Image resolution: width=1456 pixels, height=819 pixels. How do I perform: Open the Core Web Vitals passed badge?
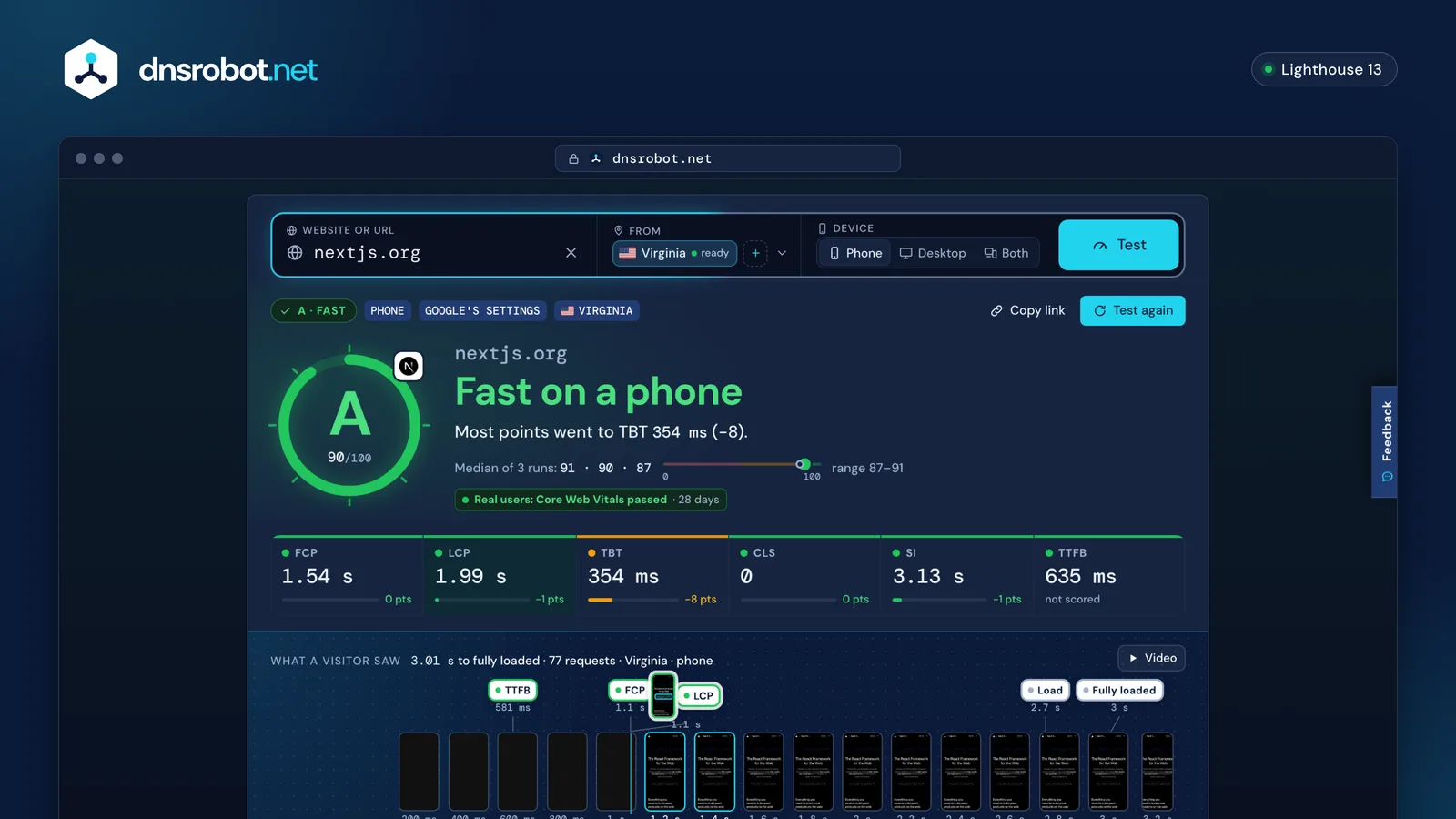pyautogui.click(x=591, y=500)
